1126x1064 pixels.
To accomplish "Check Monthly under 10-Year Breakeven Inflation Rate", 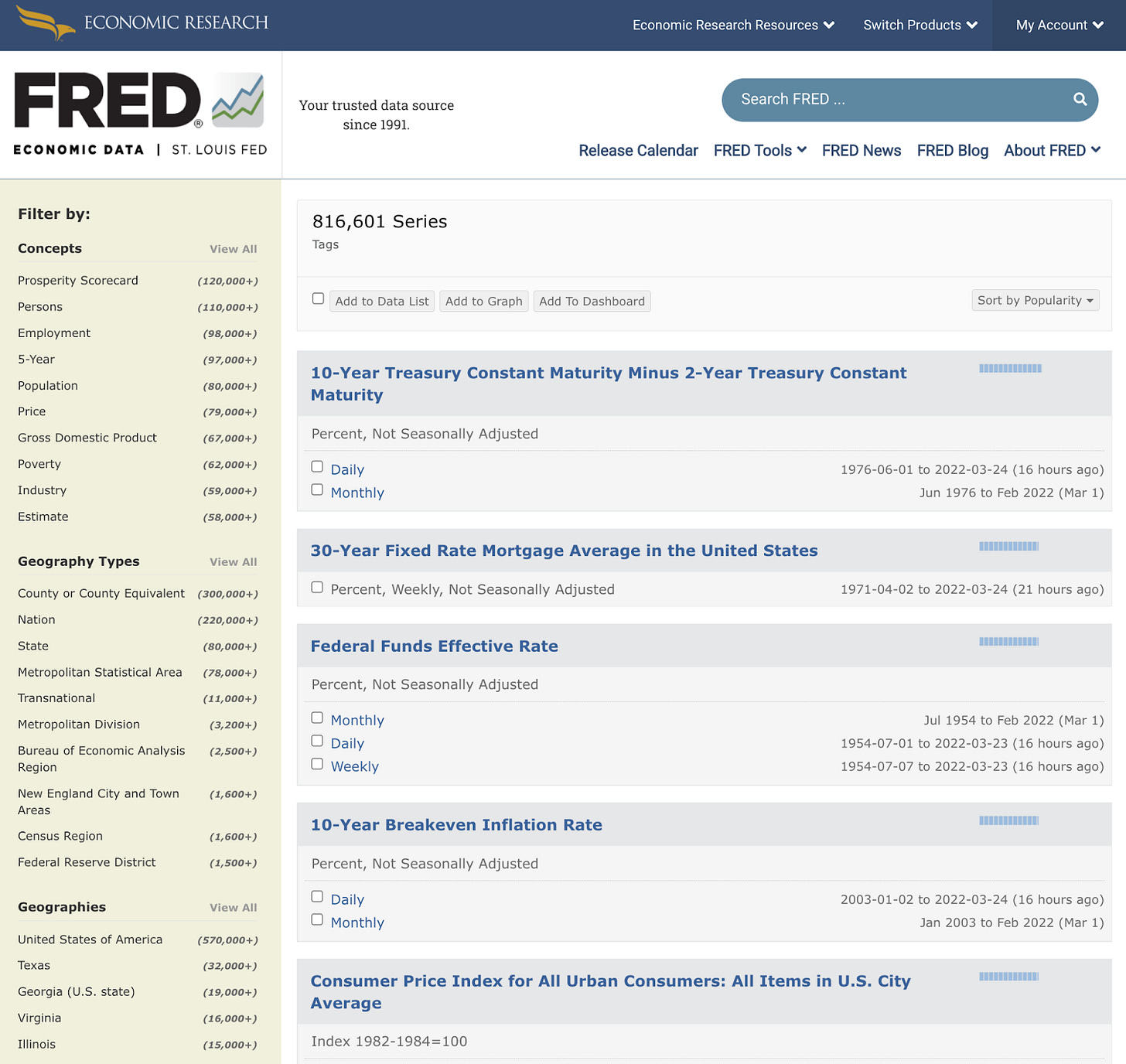I will [317, 919].
